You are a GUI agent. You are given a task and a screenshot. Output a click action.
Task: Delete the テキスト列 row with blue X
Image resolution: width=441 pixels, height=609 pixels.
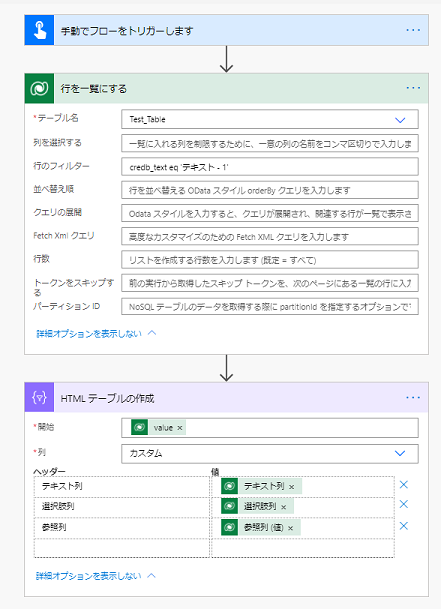coord(404,484)
